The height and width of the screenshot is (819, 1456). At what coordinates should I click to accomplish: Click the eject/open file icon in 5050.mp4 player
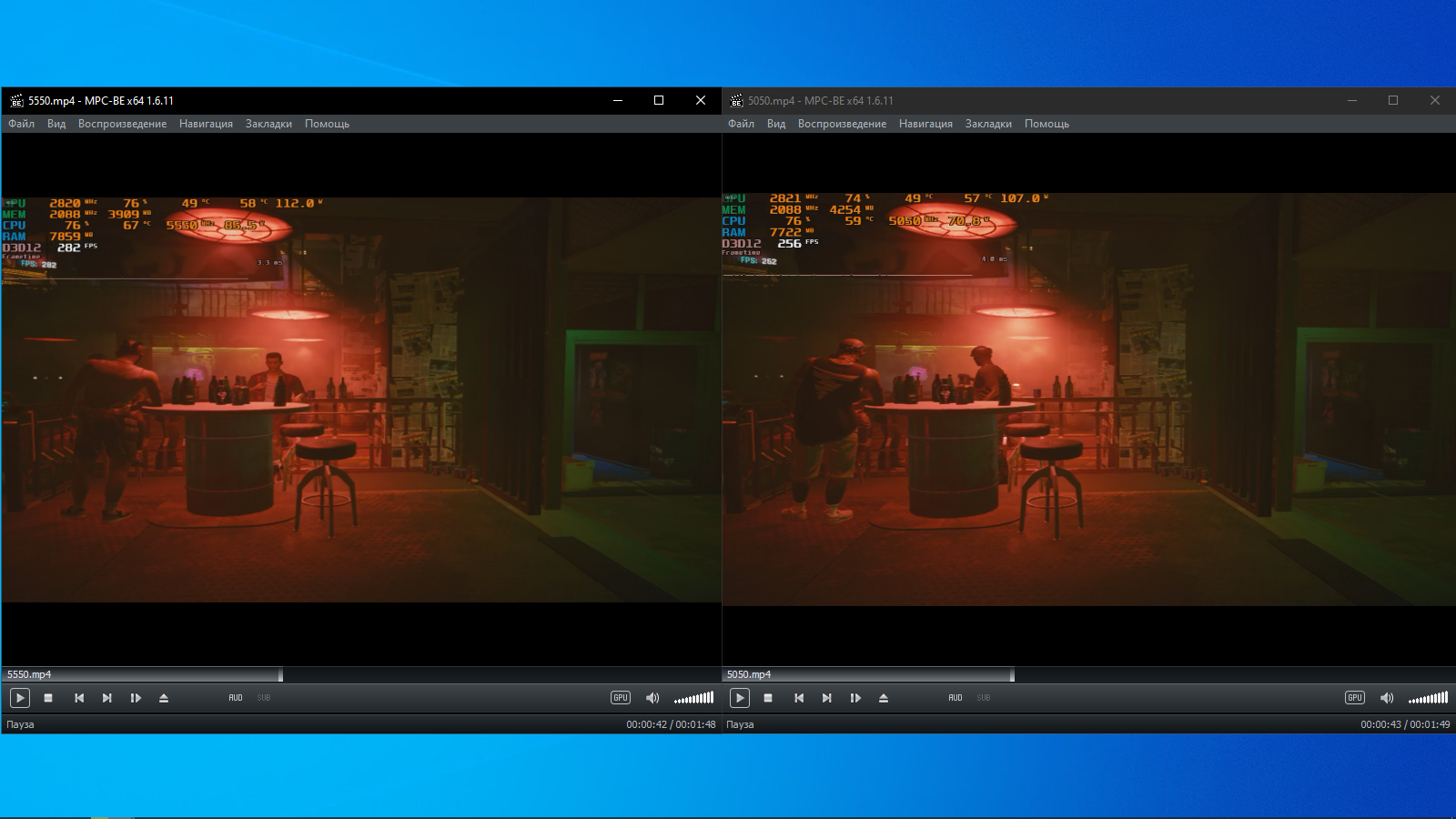point(884,698)
